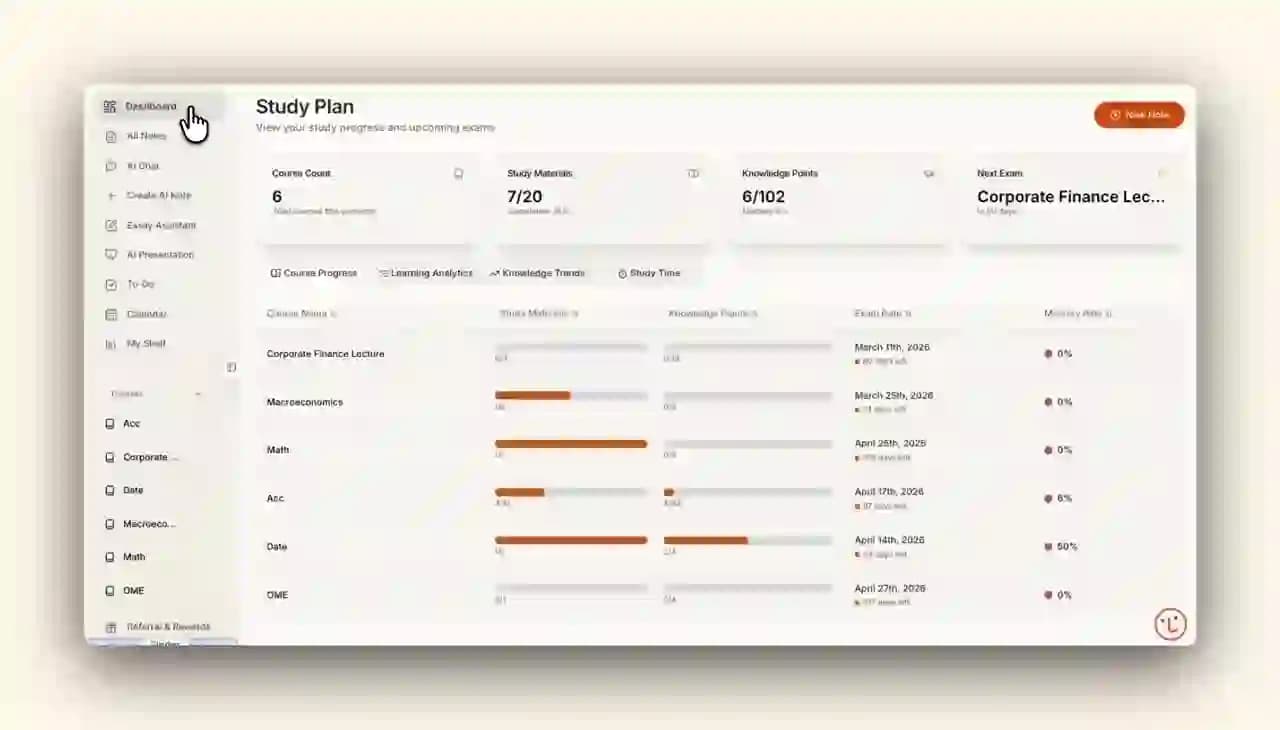
Task: Select the Macroeco... course in the sidebar
Action: click(148, 524)
